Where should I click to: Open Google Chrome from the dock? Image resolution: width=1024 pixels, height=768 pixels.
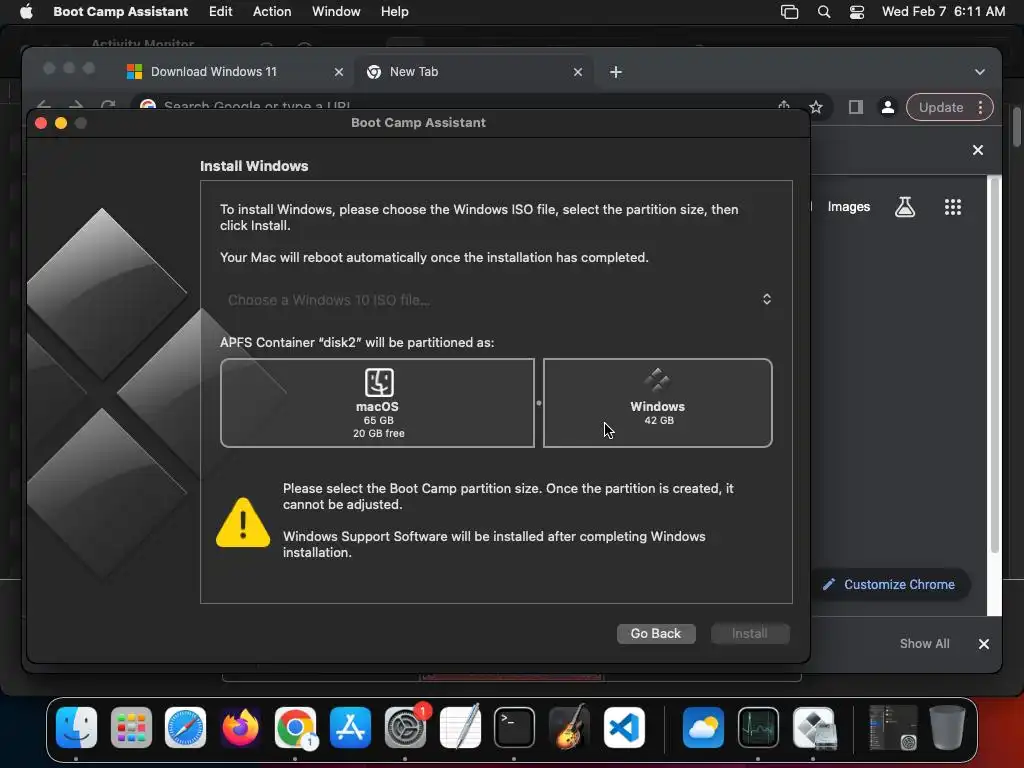[295, 728]
